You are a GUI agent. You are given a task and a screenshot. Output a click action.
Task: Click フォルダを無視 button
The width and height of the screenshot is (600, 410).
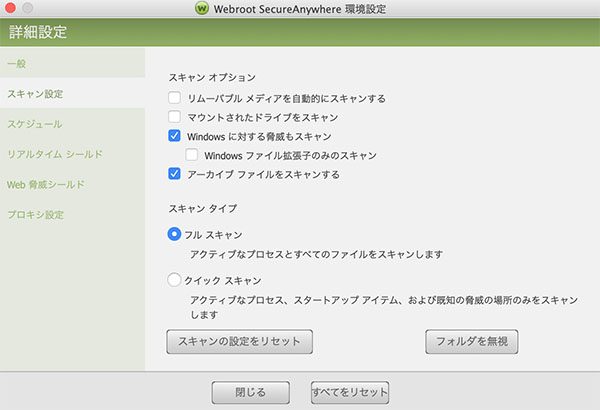click(x=472, y=341)
